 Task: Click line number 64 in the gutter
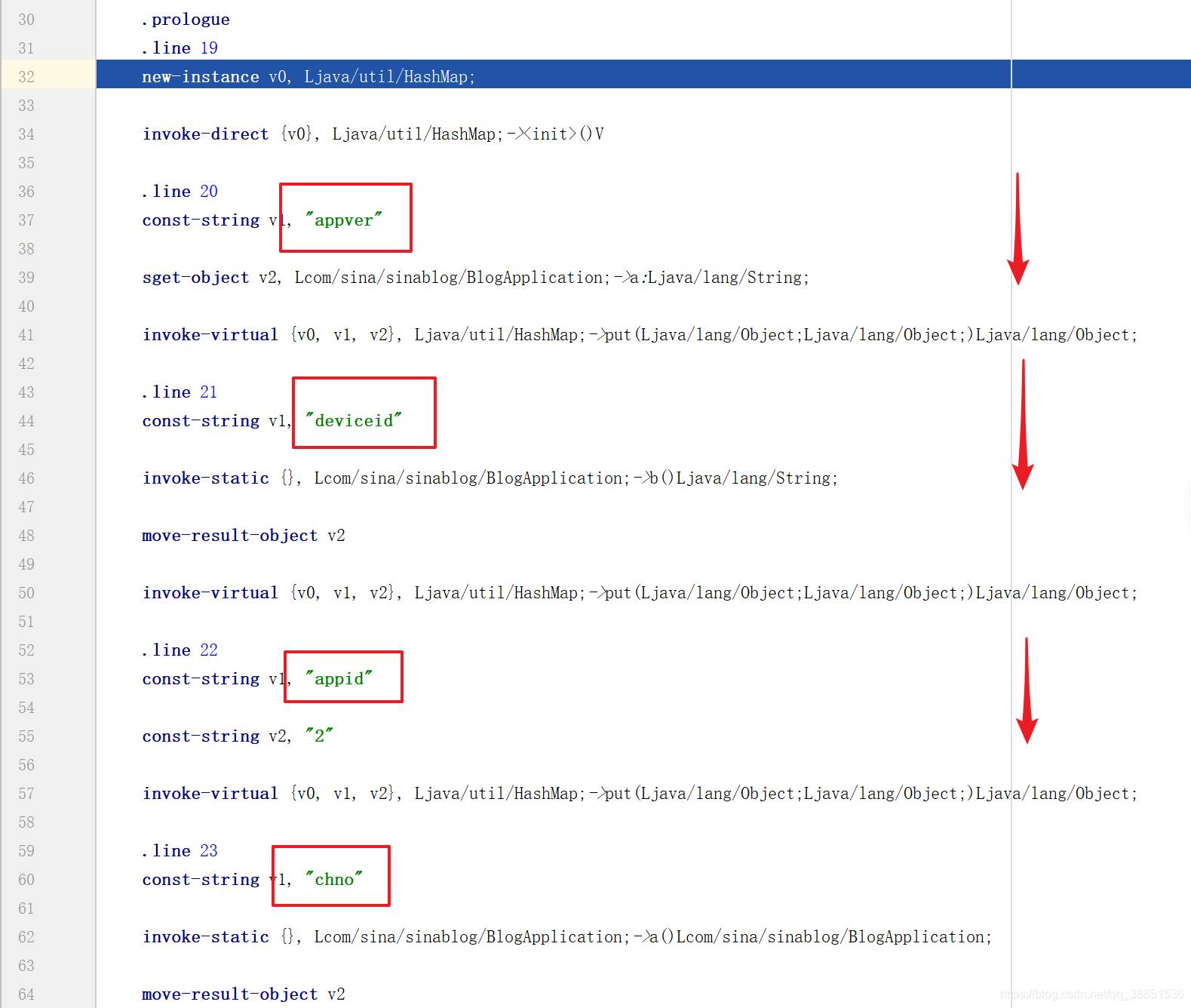pos(26,994)
